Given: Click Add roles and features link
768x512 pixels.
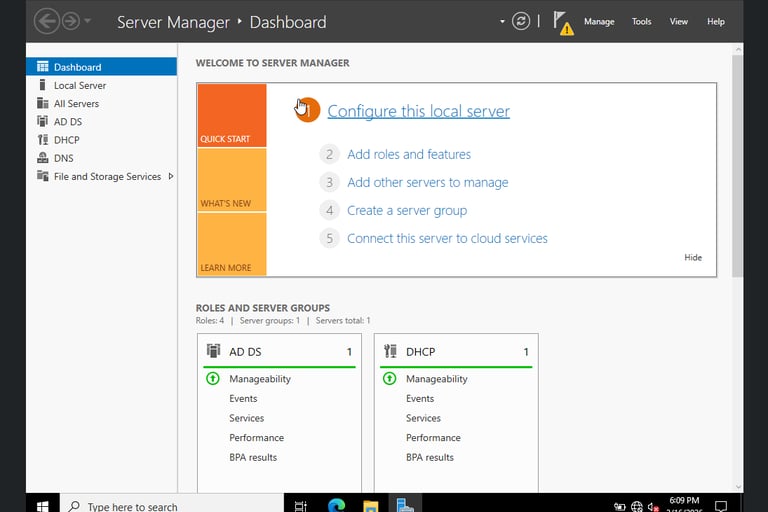Looking at the screenshot, I should pos(409,154).
